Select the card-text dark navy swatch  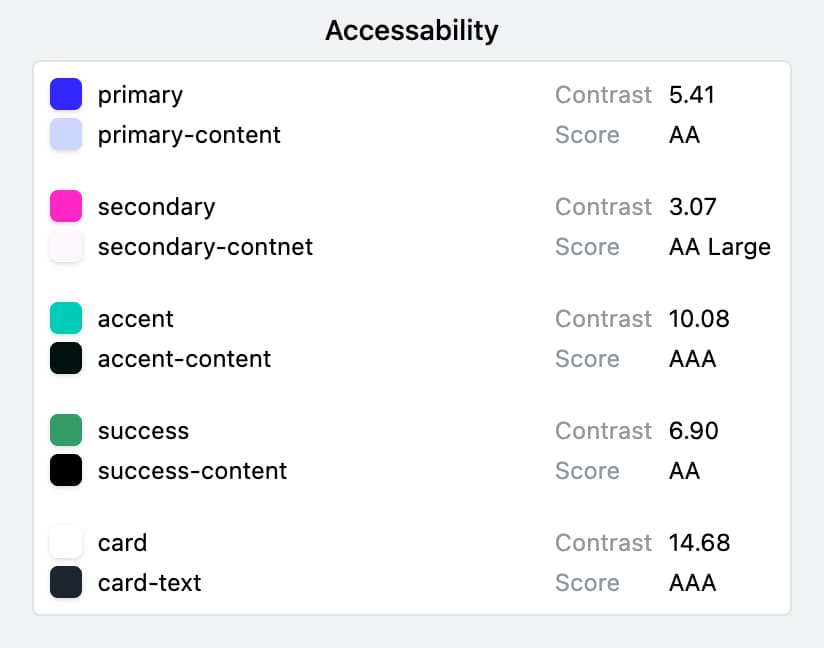click(66, 583)
